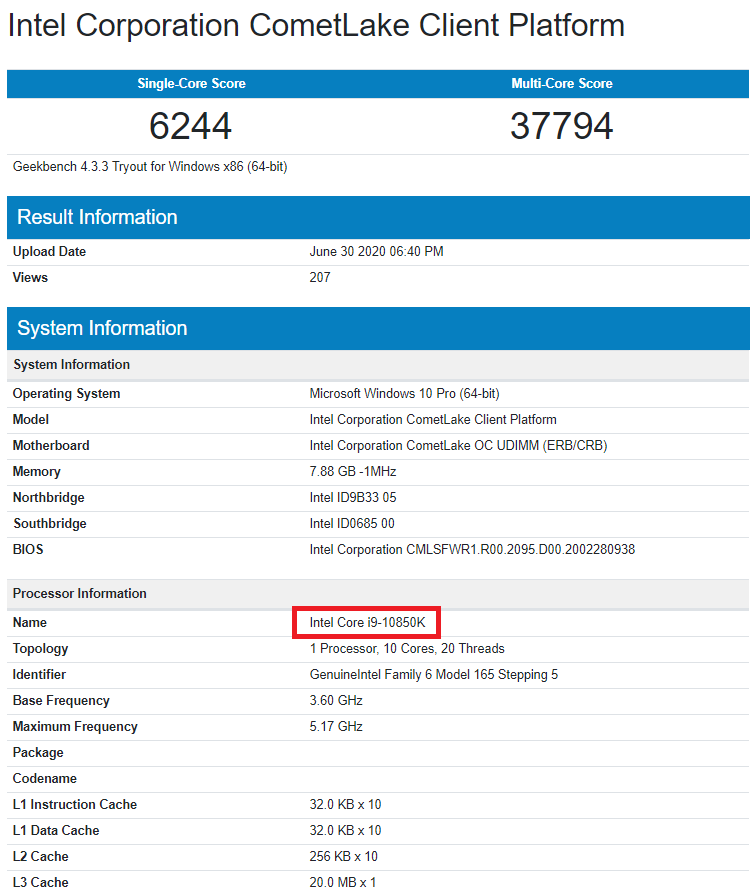
Task: Click the Package label
Action: 38,753
